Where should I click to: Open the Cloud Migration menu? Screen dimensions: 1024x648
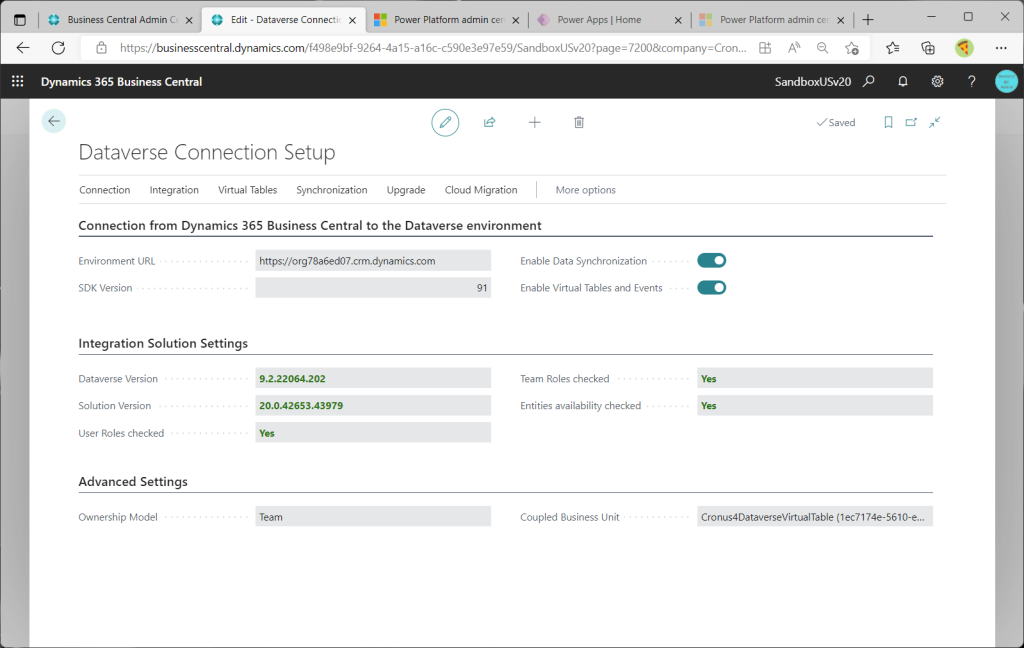pyautogui.click(x=481, y=190)
